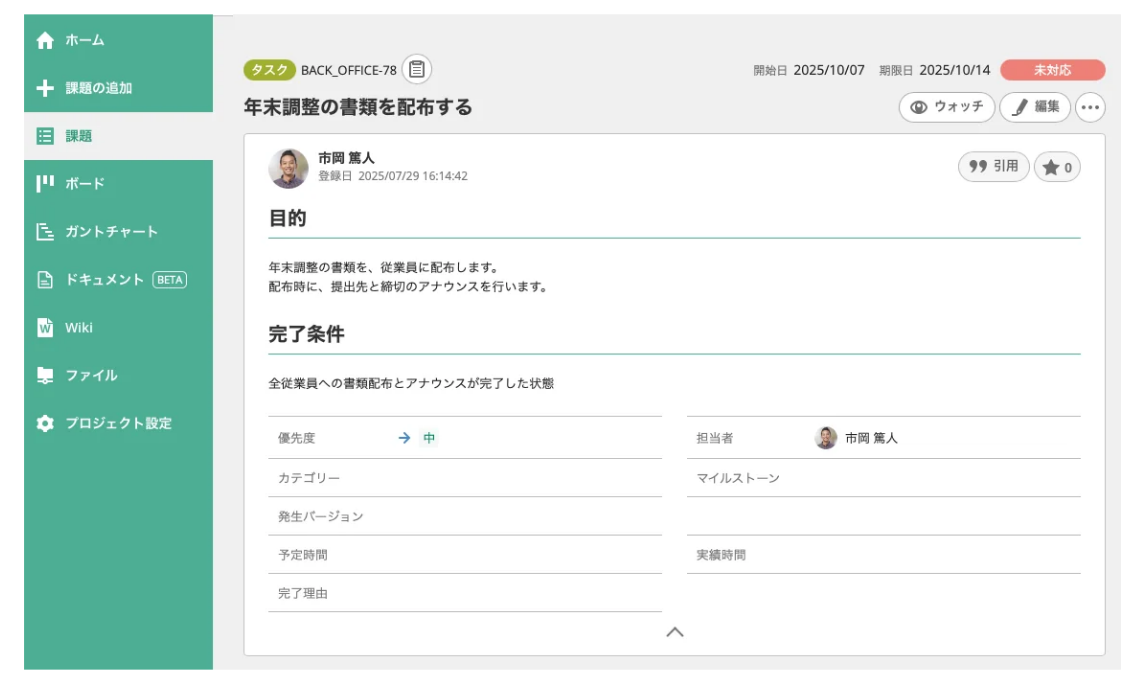This screenshot has width=1145, height=684.
Task: Click the ウォッチ button label
Action: click(x=959, y=107)
